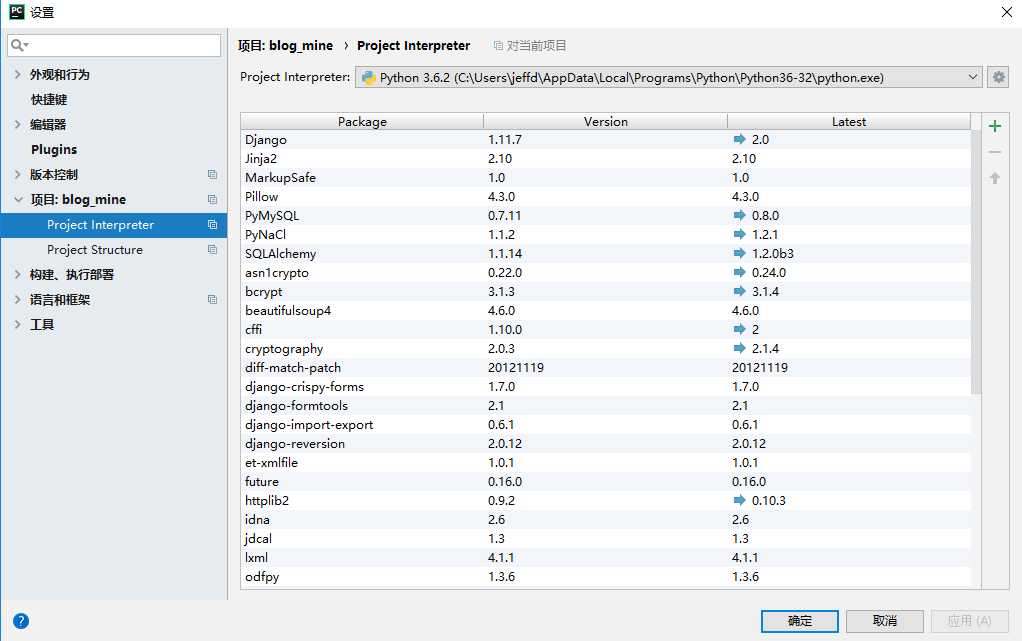Open Project Structure settings
The width and height of the screenshot is (1022, 641).
pos(95,250)
